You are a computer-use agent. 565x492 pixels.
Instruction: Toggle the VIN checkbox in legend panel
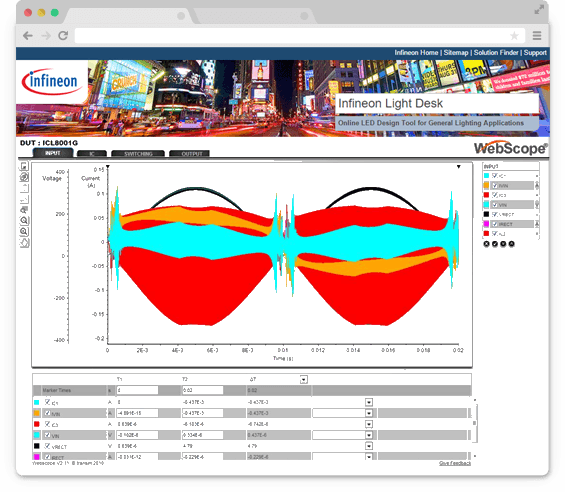pos(495,205)
